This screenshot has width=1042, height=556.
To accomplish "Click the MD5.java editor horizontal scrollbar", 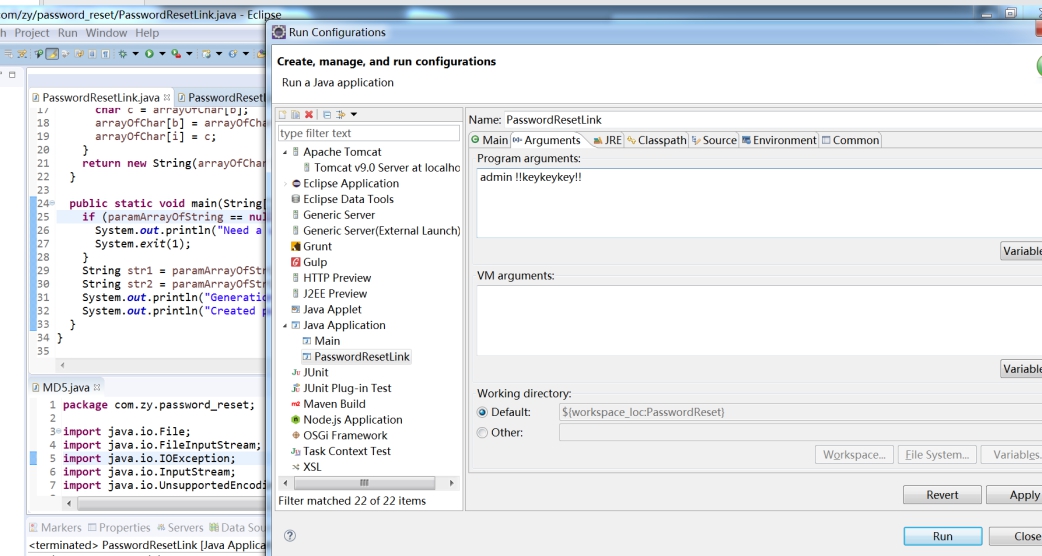I will (171, 504).
